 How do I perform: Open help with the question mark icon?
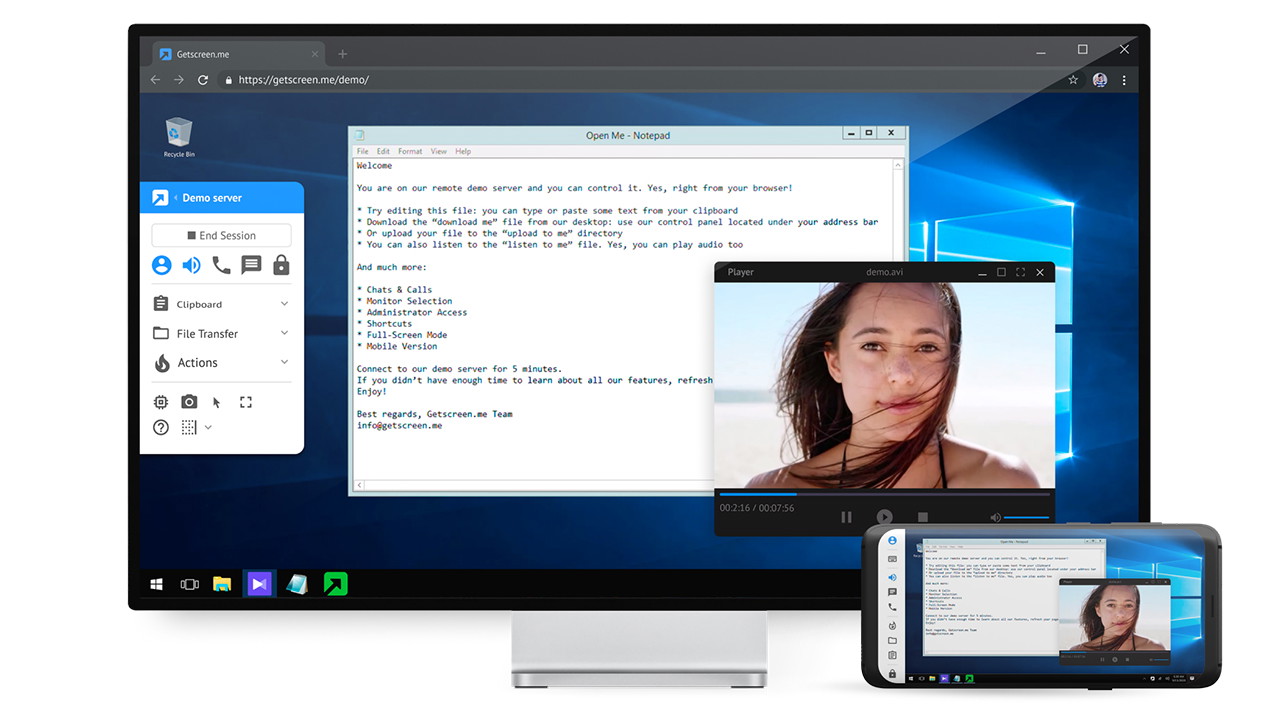pyautogui.click(x=161, y=427)
